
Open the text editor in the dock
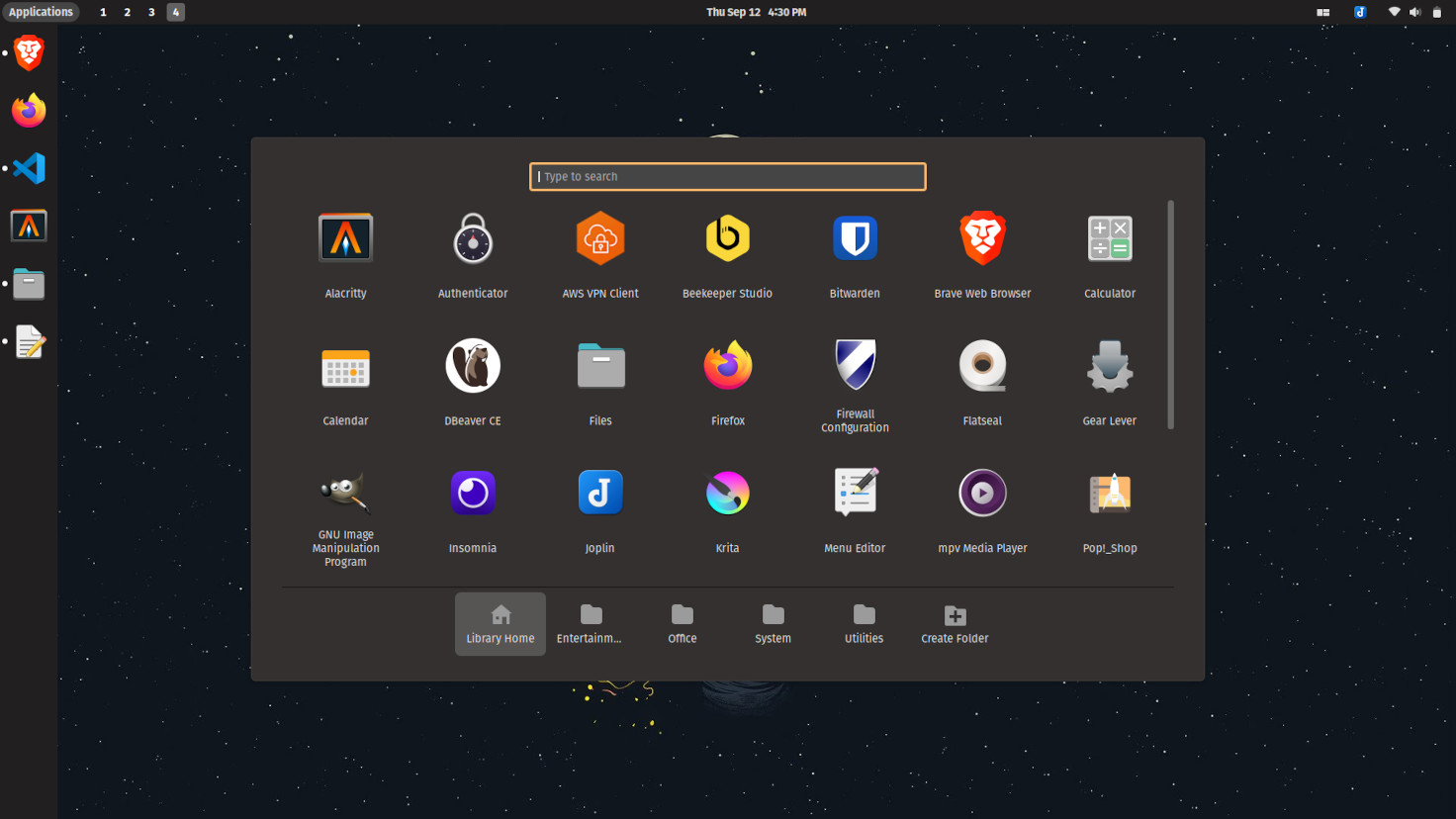pyautogui.click(x=29, y=342)
